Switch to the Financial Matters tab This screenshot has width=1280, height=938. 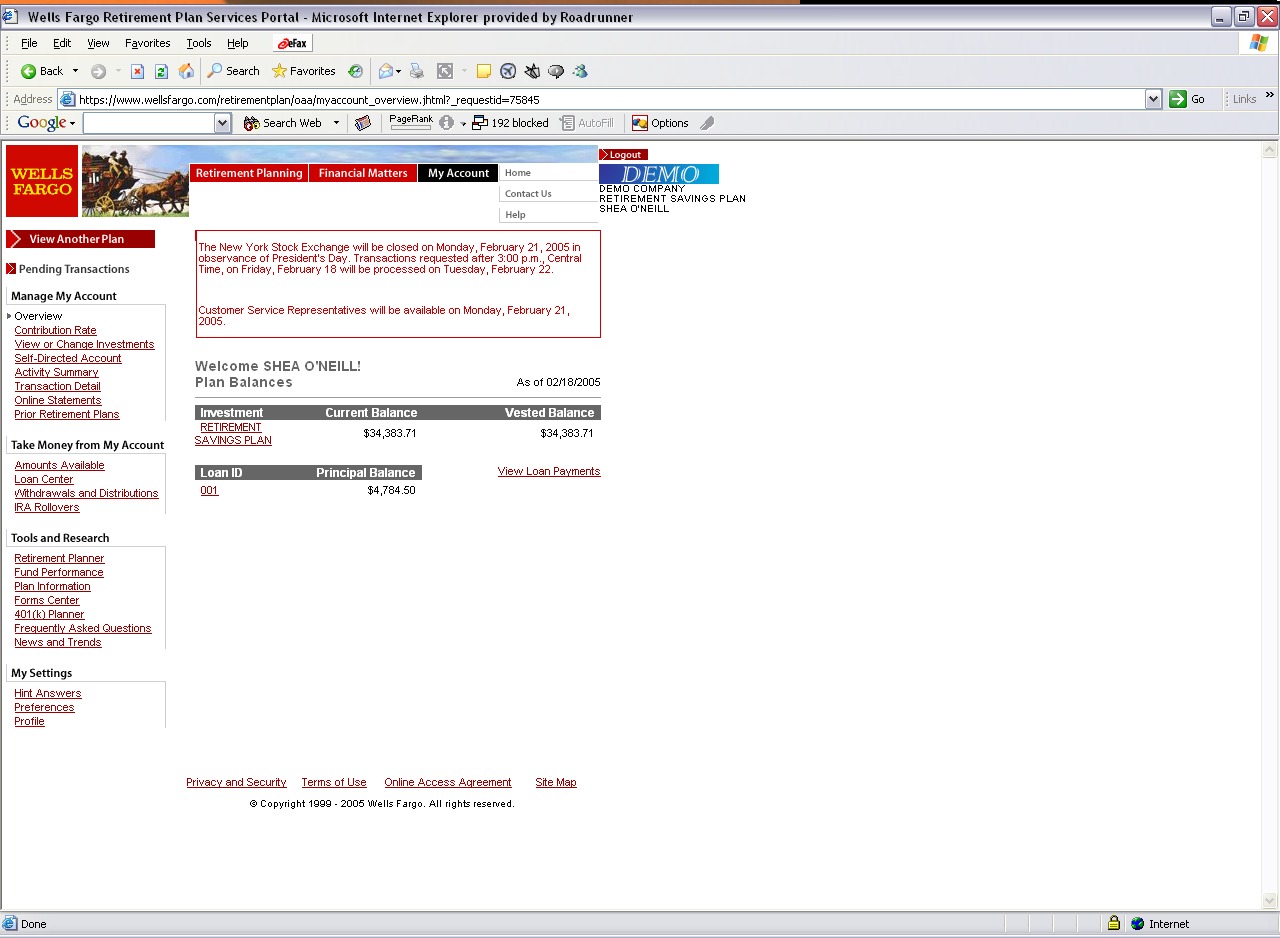tap(363, 173)
